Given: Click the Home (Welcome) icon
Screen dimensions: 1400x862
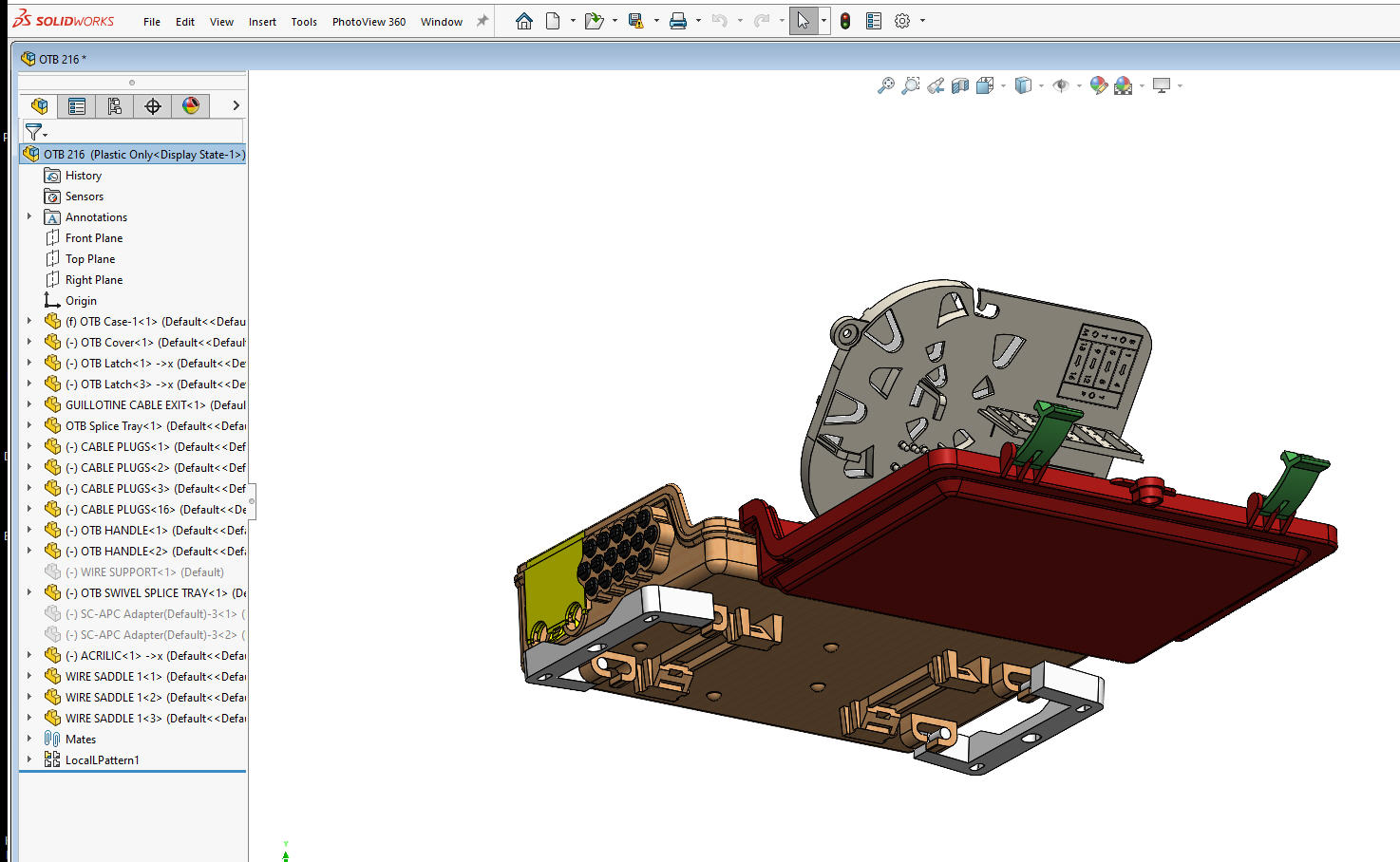Looking at the screenshot, I should 523,21.
